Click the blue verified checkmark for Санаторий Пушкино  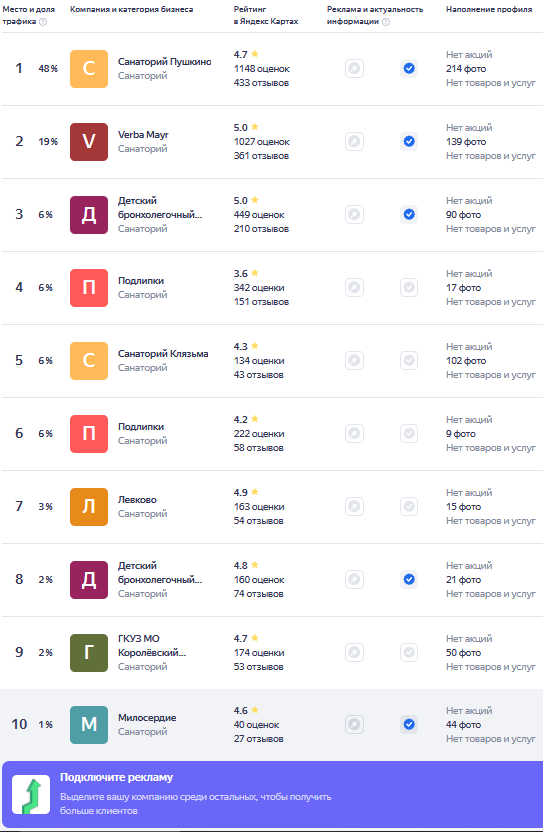click(x=409, y=68)
